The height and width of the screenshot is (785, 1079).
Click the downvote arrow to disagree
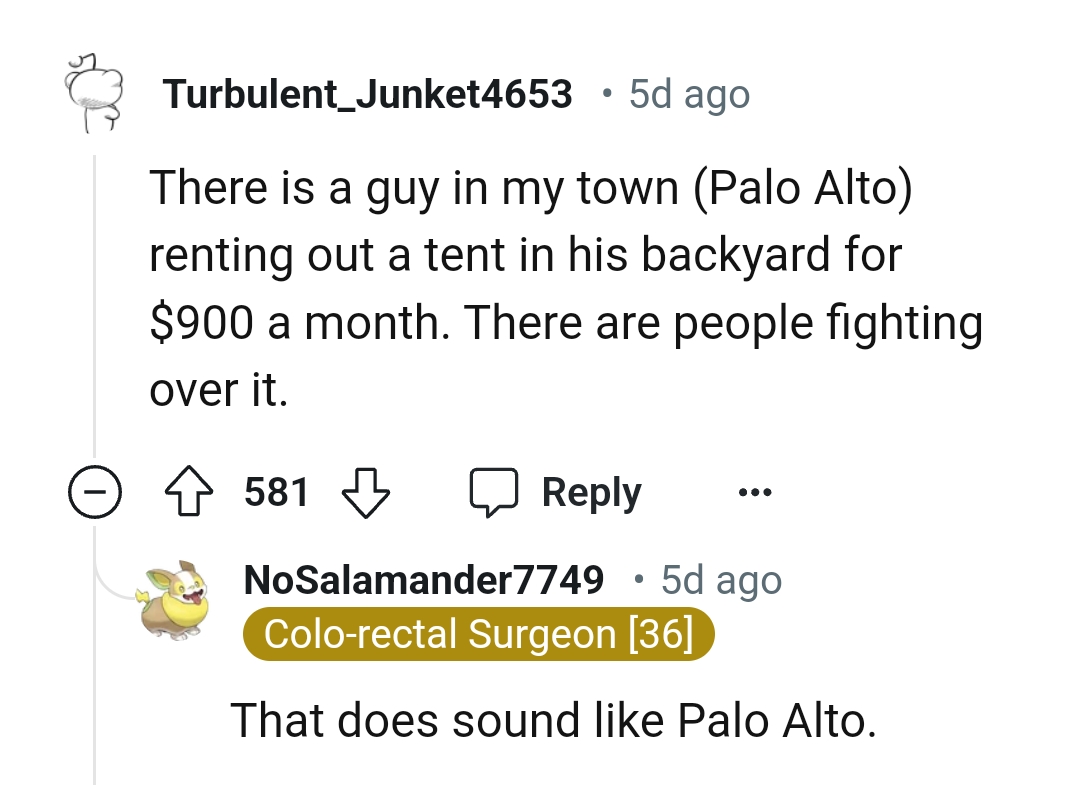tap(365, 491)
